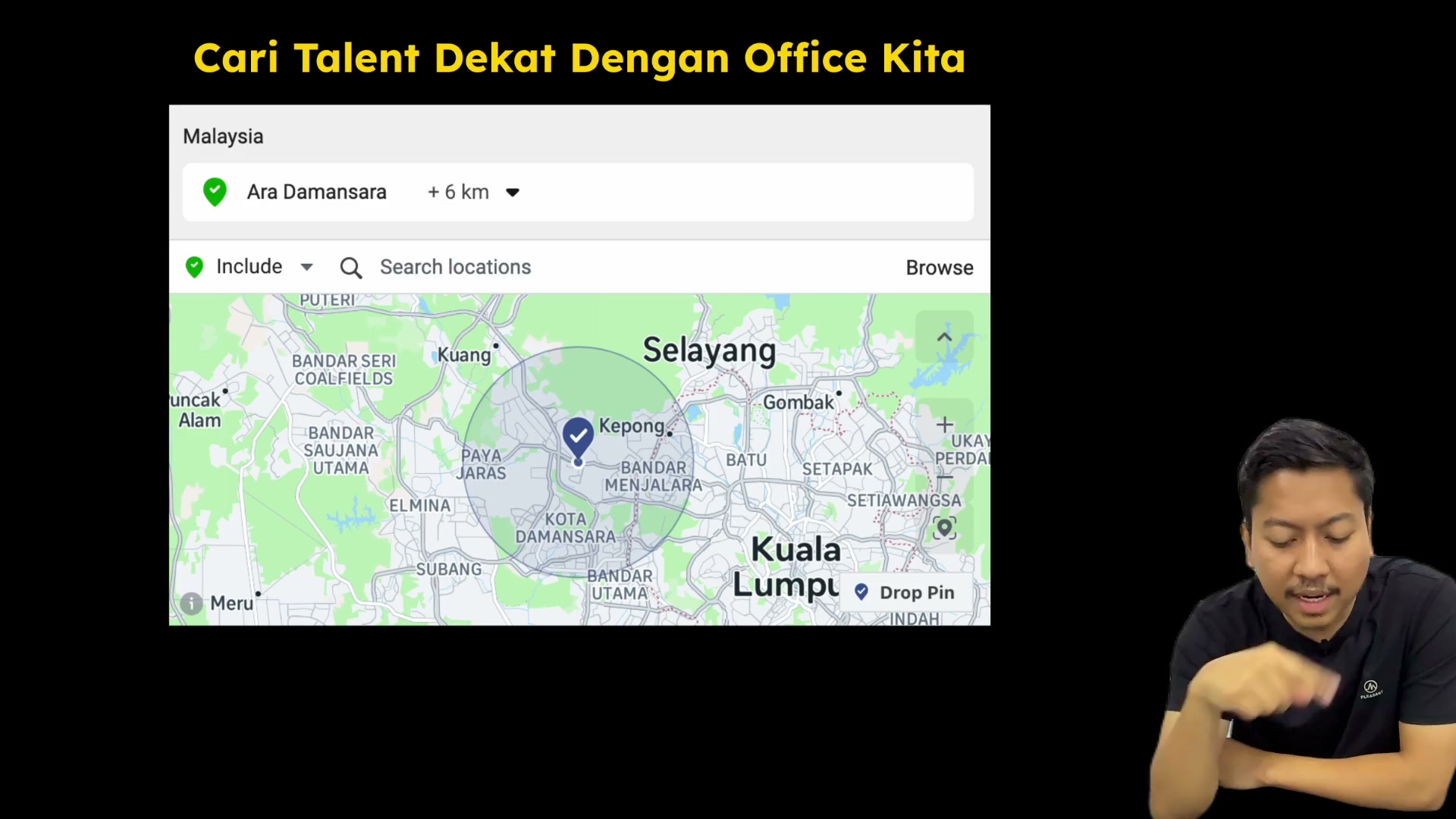Click the blue checkmark map pin
Viewport: 1456px width, 819px height.
pyautogui.click(x=578, y=440)
